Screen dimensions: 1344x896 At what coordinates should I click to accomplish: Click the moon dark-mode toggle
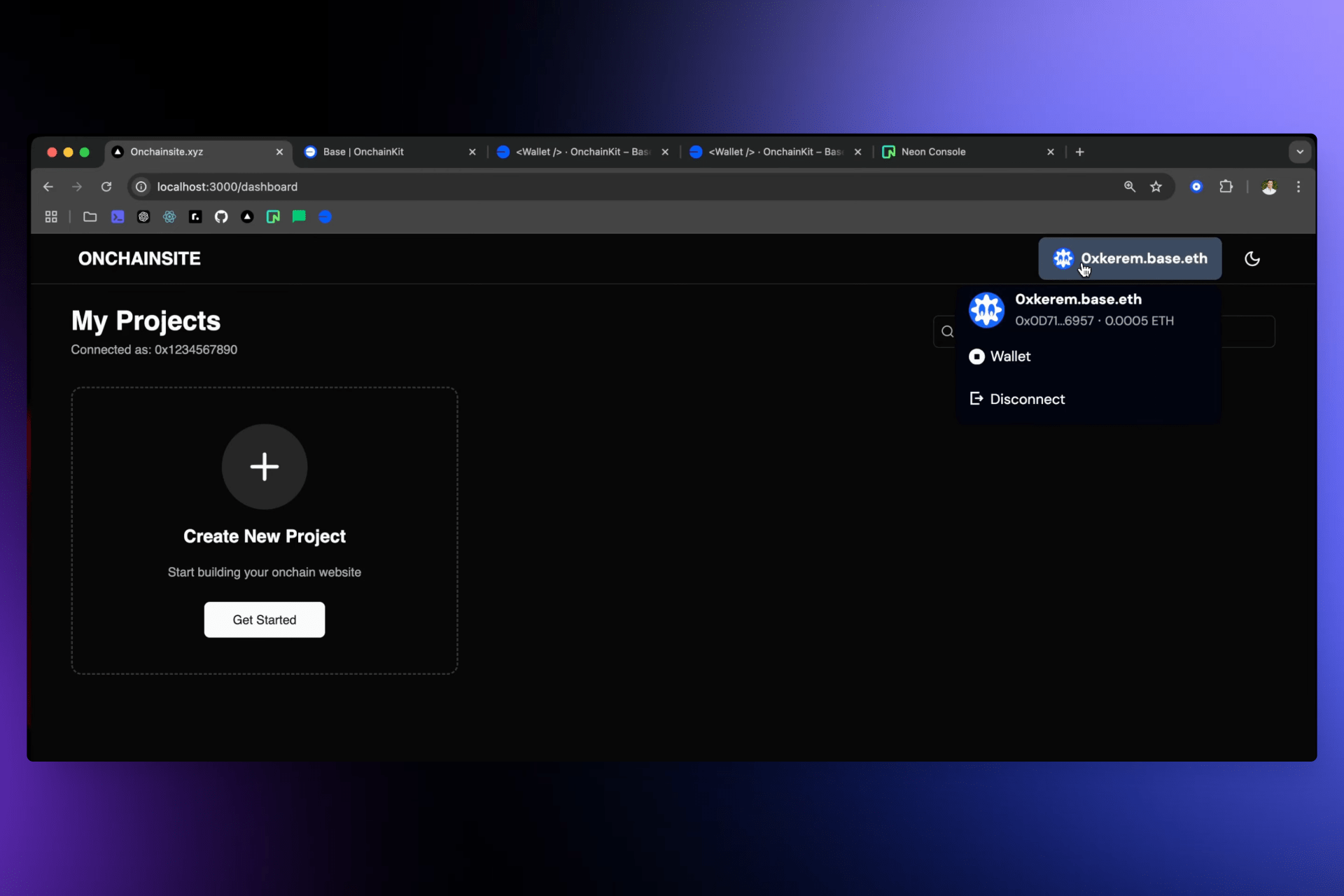1252,258
